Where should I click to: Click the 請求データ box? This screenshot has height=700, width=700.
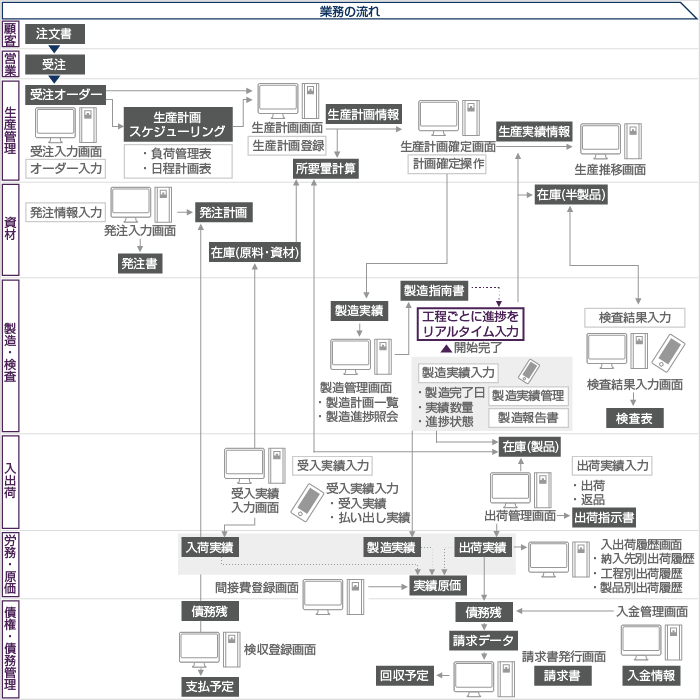click(x=483, y=641)
